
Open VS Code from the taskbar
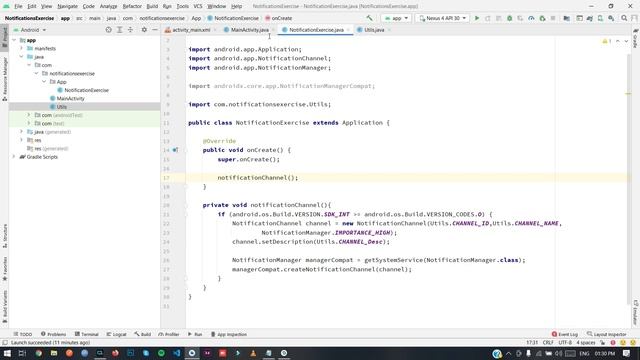click(x=177, y=353)
